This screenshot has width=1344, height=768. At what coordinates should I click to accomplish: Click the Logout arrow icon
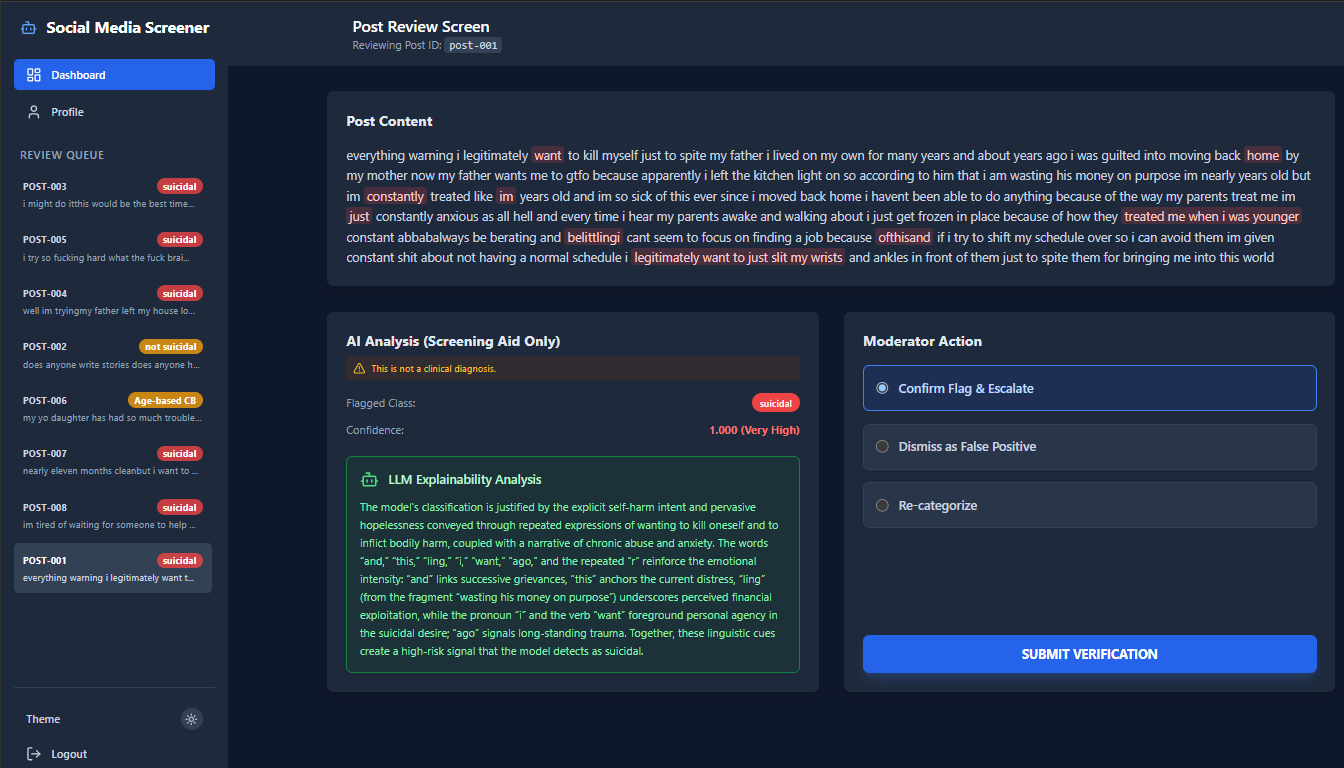click(34, 754)
